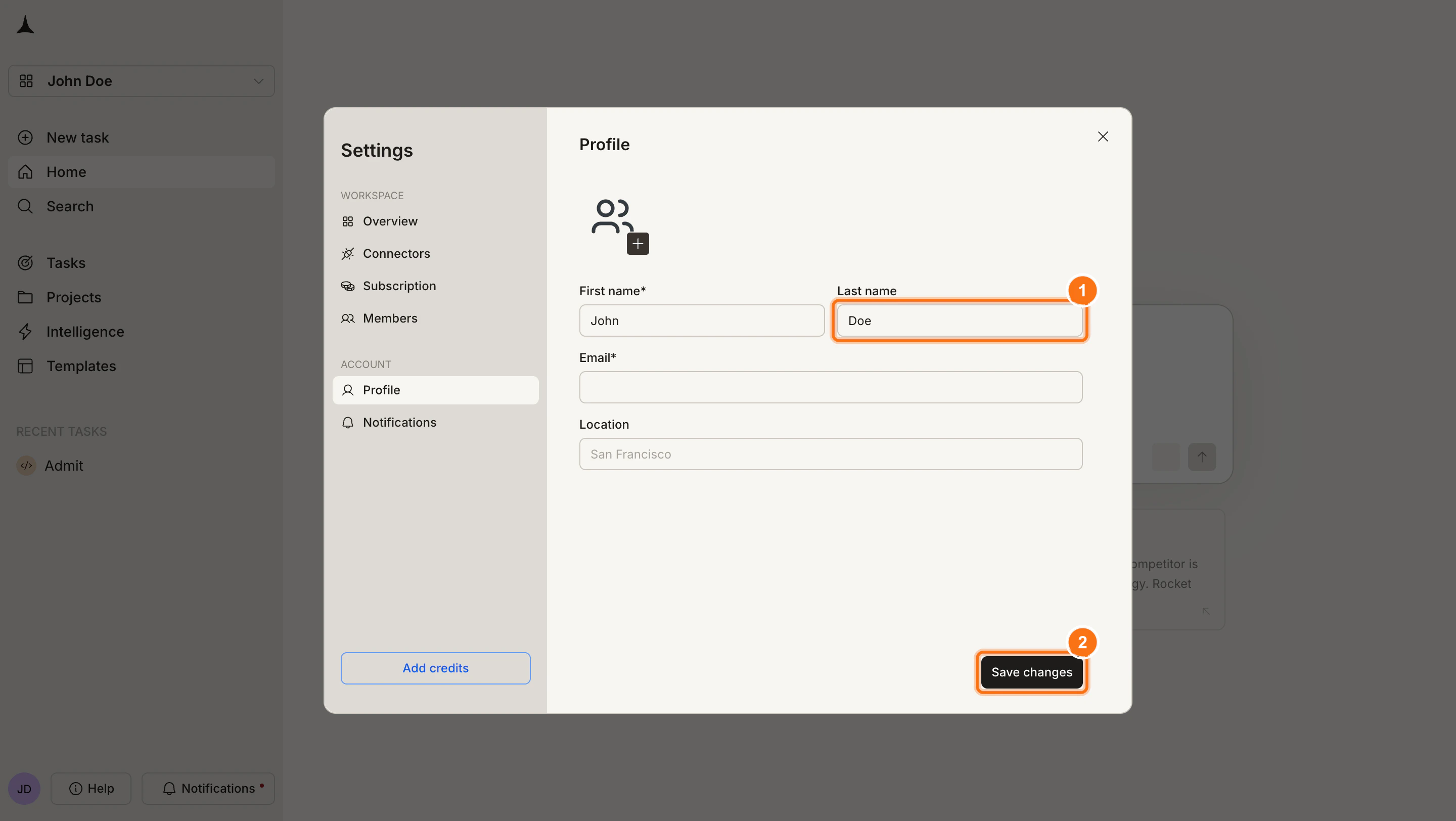1456x821 pixels.
Task: Select the Tasks icon in sidebar
Action: point(25,263)
